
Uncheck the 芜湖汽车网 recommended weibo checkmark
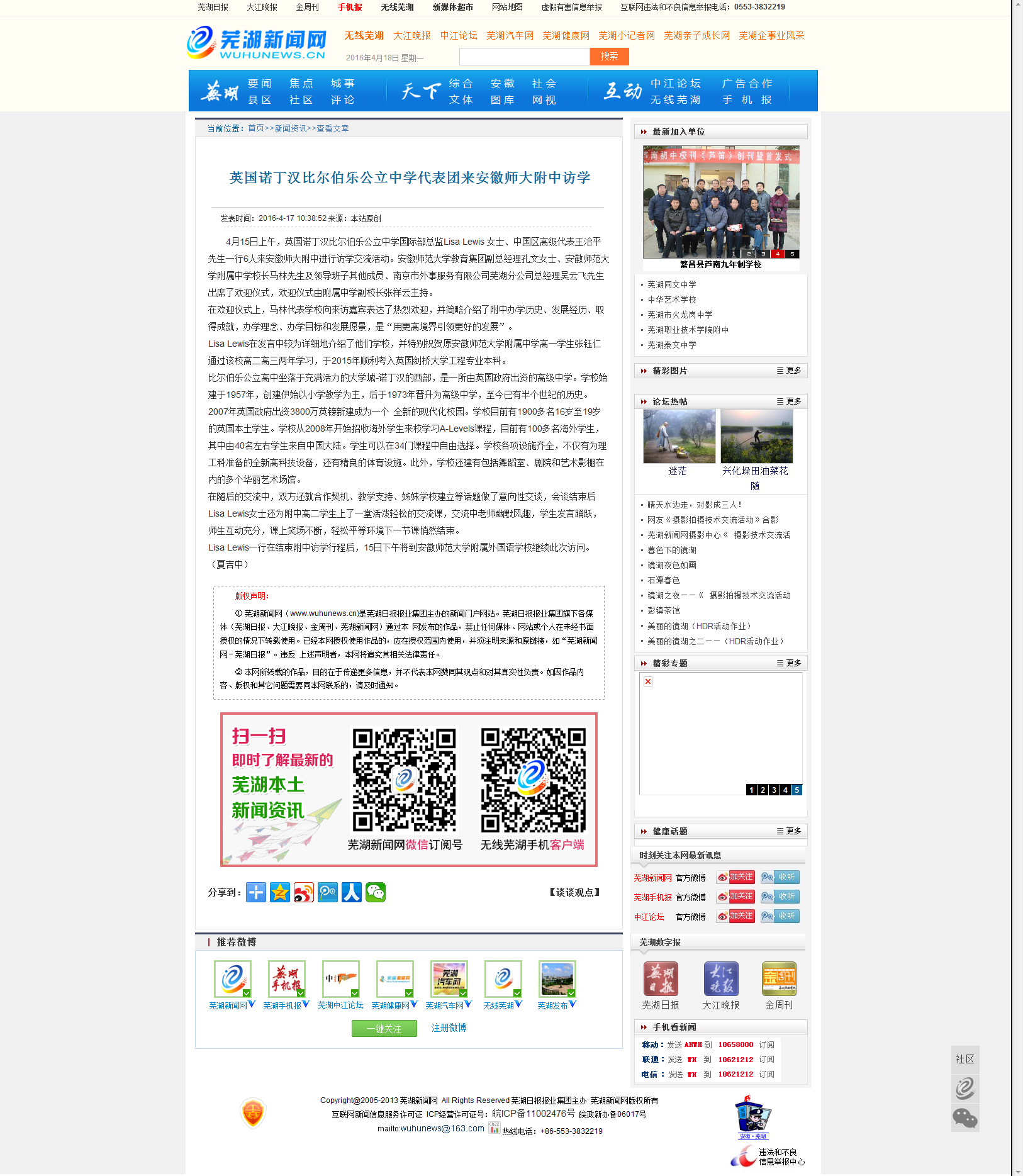coord(464,993)
